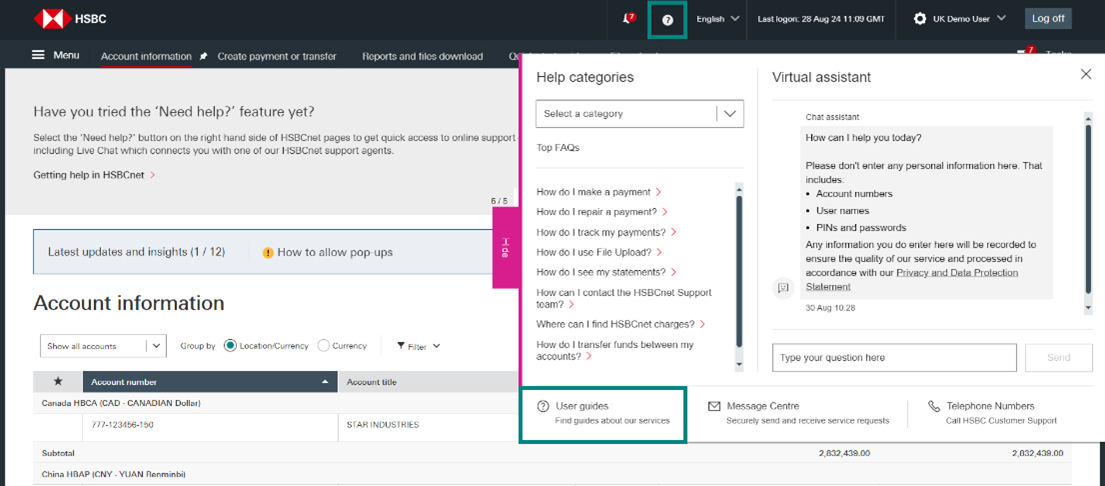Image resolution: width=1105 pixels, height=486 pixels.
Task: Open the Reports and files download tab
Action: [422, 57]
